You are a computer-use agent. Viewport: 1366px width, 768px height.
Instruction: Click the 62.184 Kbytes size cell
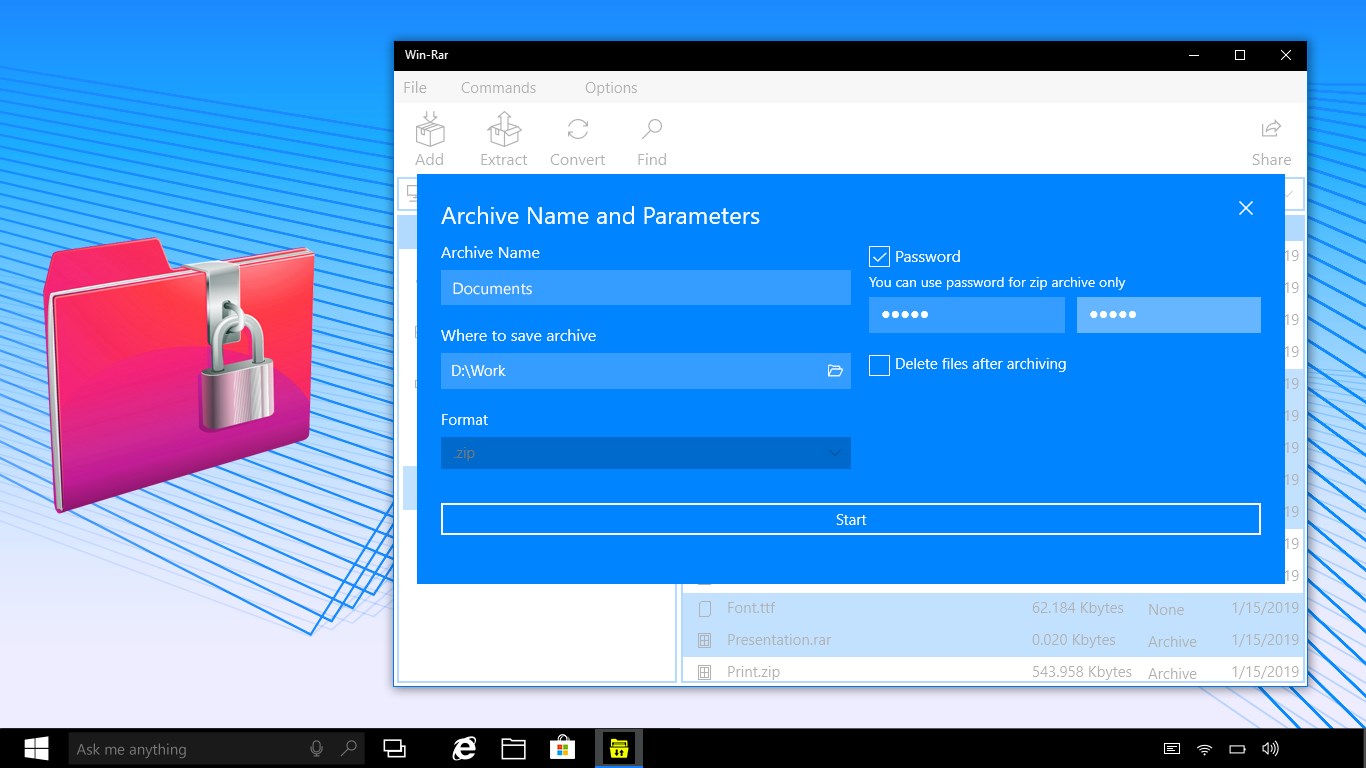tap(1078, 608)
